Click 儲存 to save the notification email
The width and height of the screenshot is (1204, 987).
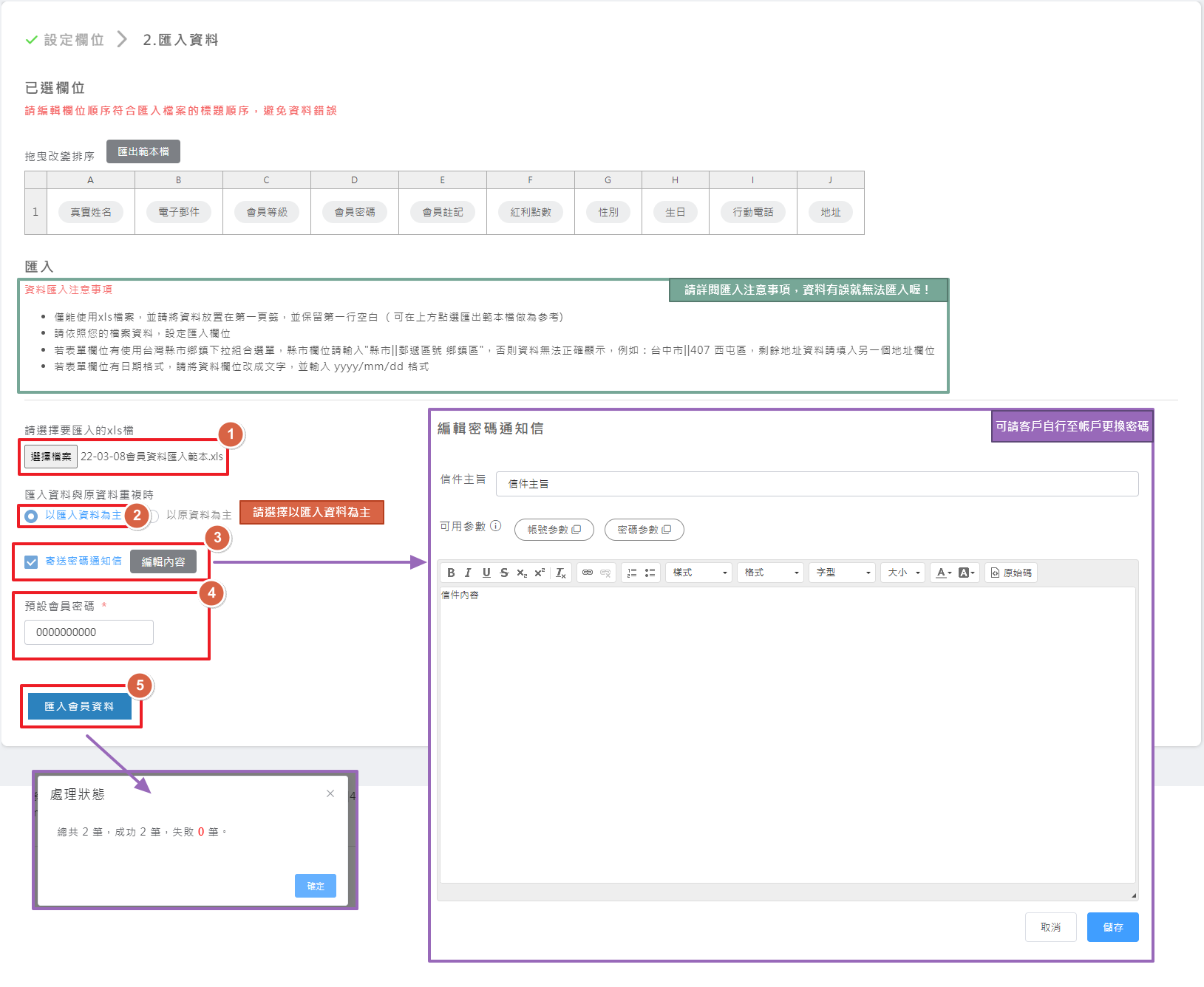point(1112,927)
